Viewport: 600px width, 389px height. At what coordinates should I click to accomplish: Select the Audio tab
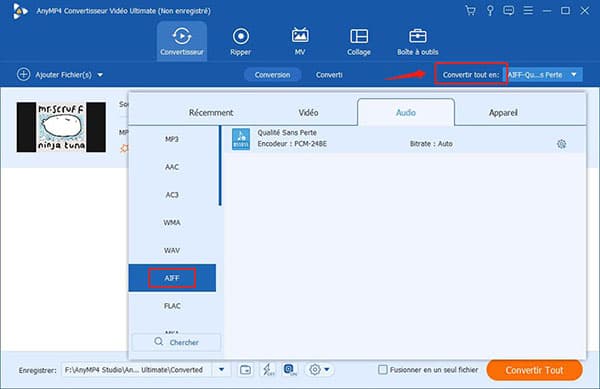[406, 112]
